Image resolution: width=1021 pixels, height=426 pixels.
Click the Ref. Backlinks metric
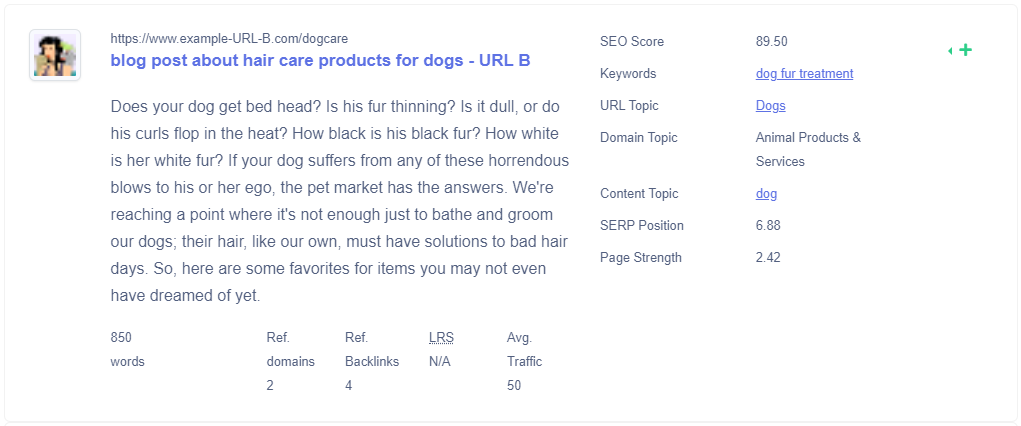pyautogui.click(x=372, y=362)
